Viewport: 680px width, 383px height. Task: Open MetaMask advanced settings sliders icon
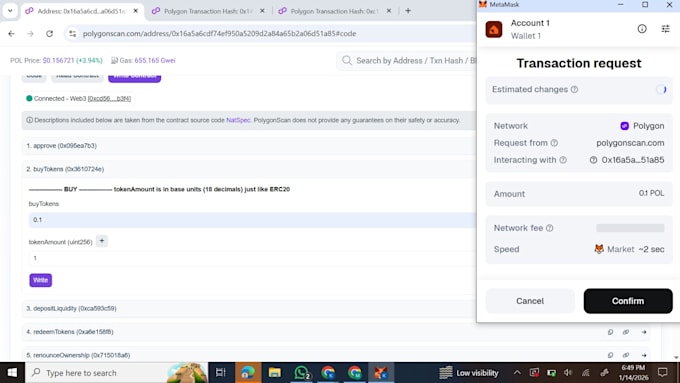coord(665,29)
